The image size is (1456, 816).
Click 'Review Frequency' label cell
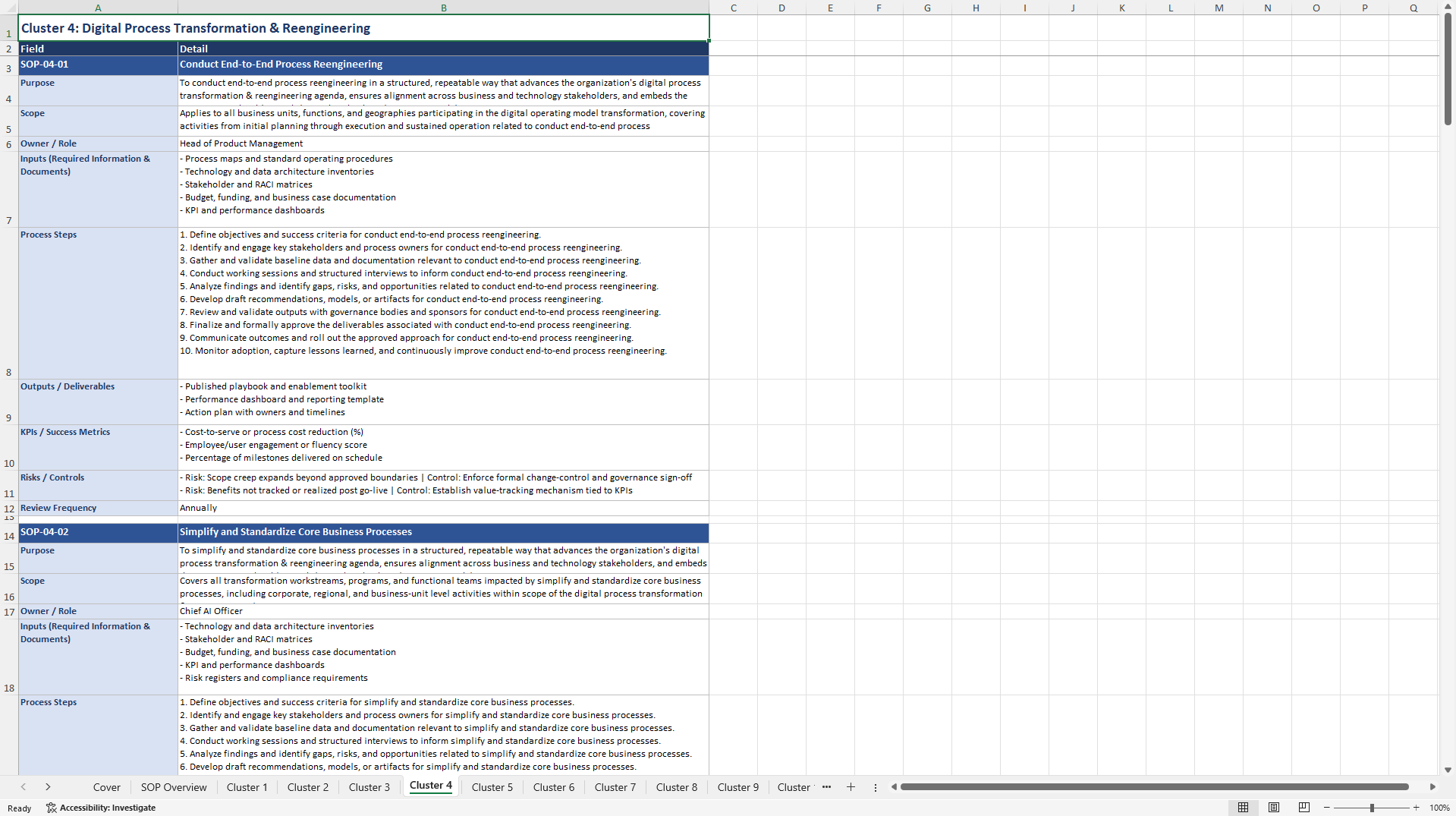click(x=98, y=508)
